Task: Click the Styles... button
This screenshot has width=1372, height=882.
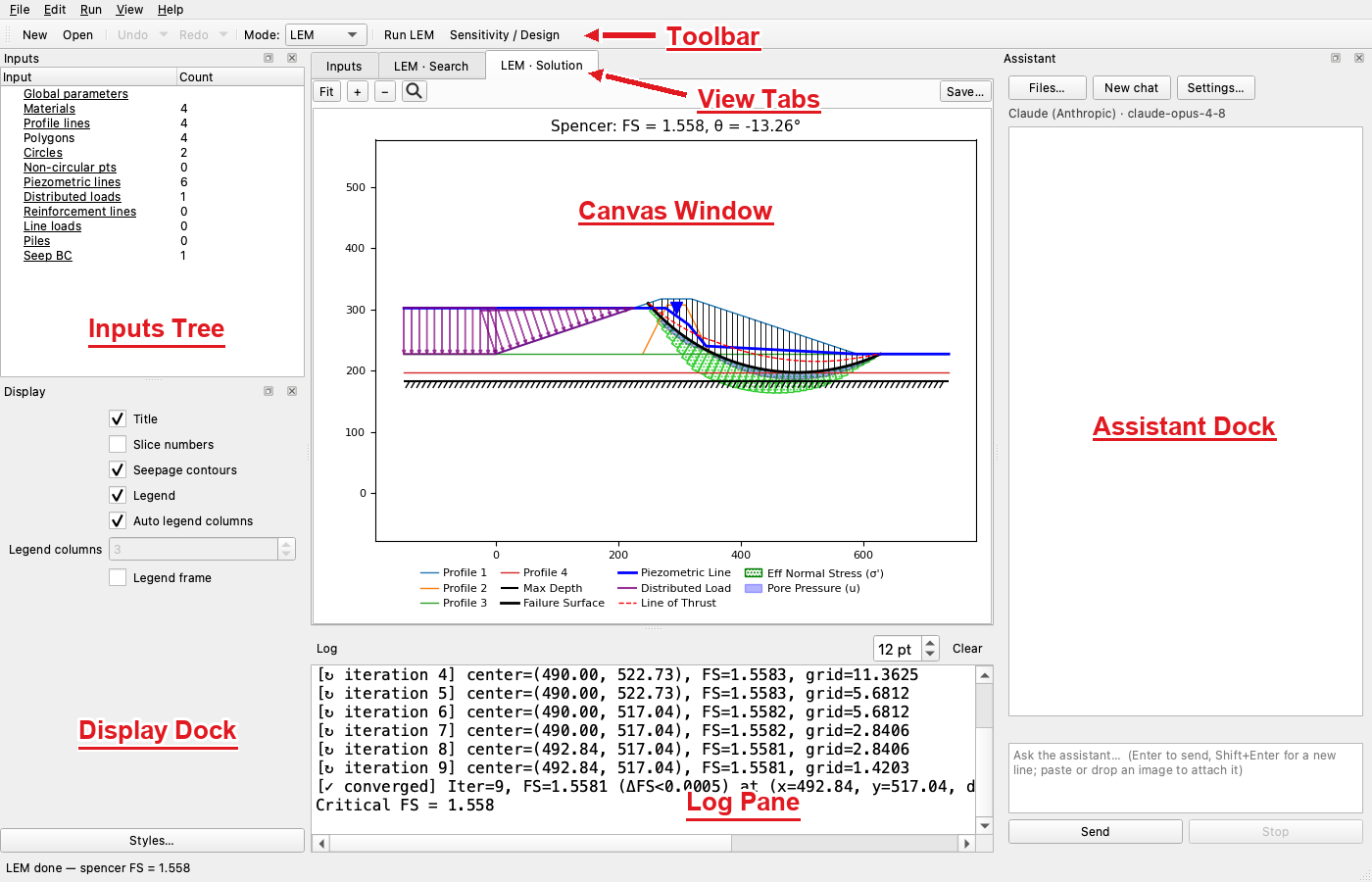Action: click(x=152, y=841)
